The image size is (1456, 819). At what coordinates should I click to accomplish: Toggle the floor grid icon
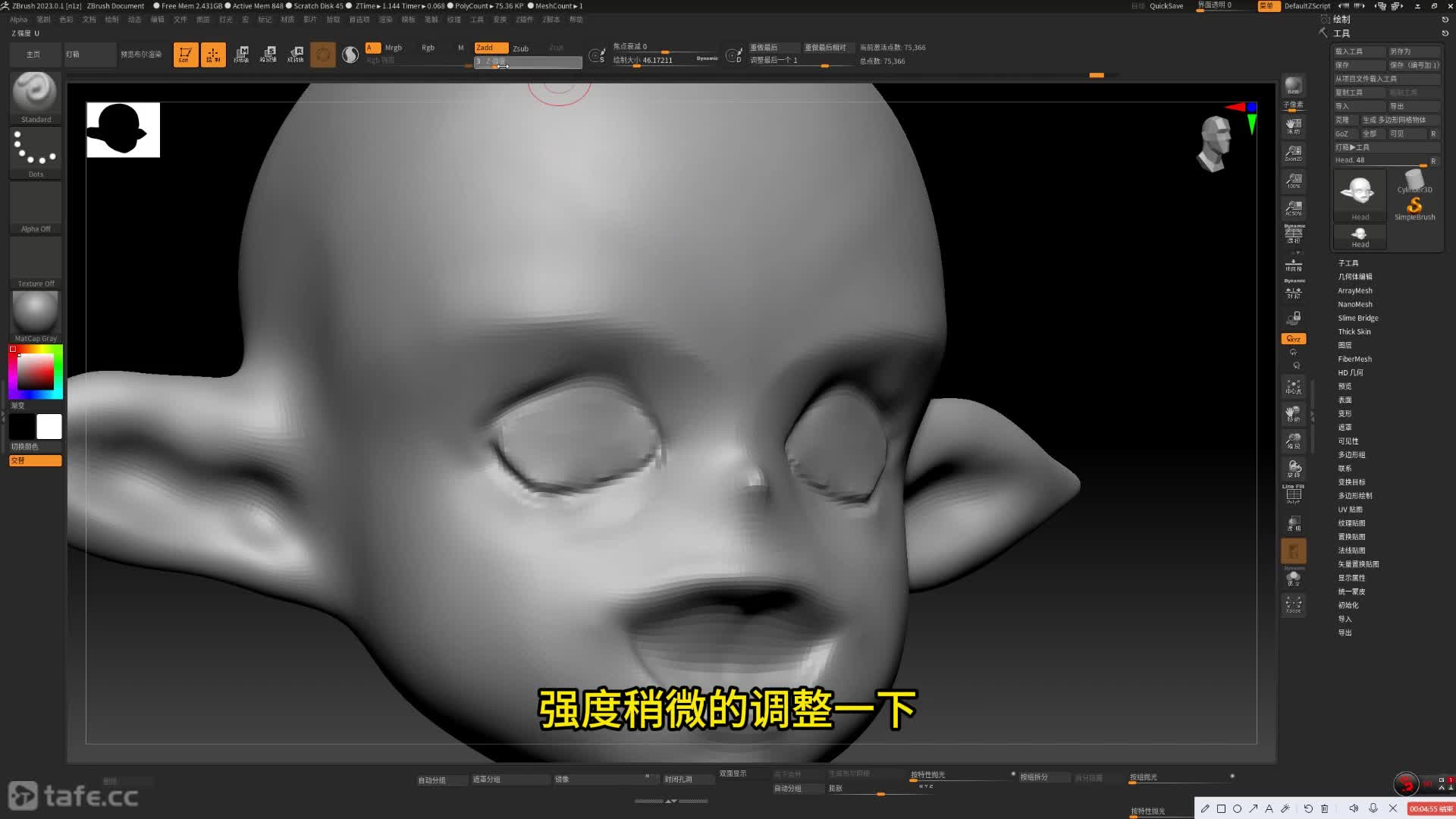[1294, 262]
